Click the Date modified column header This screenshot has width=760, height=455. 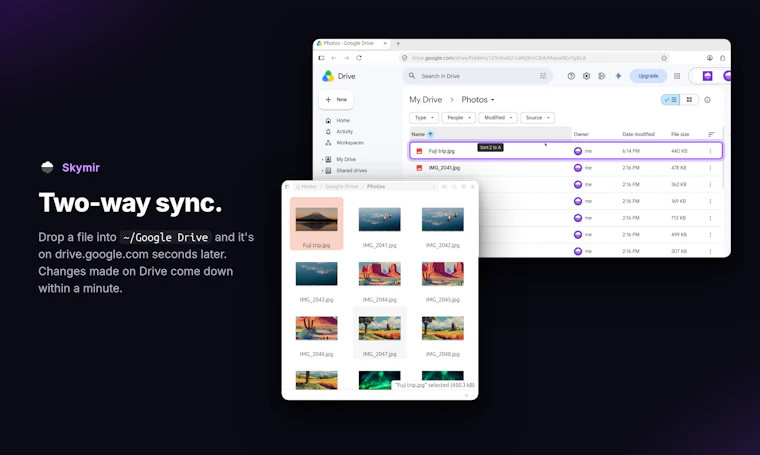pos(638,134)
